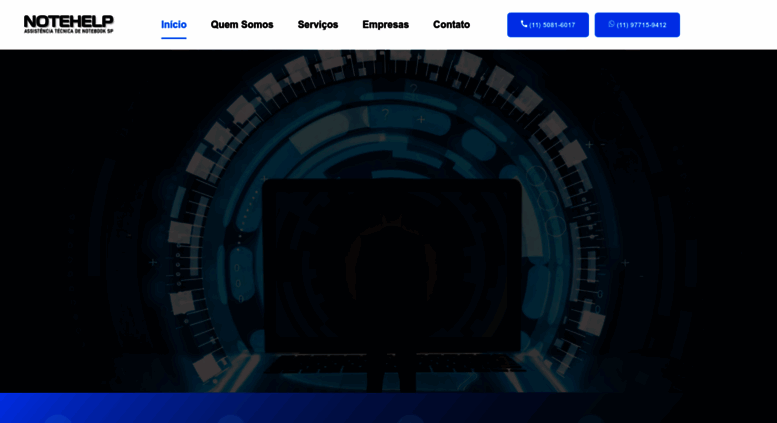Open the Contato page
This screenshot has height=423, width=777.
(451, 25)
